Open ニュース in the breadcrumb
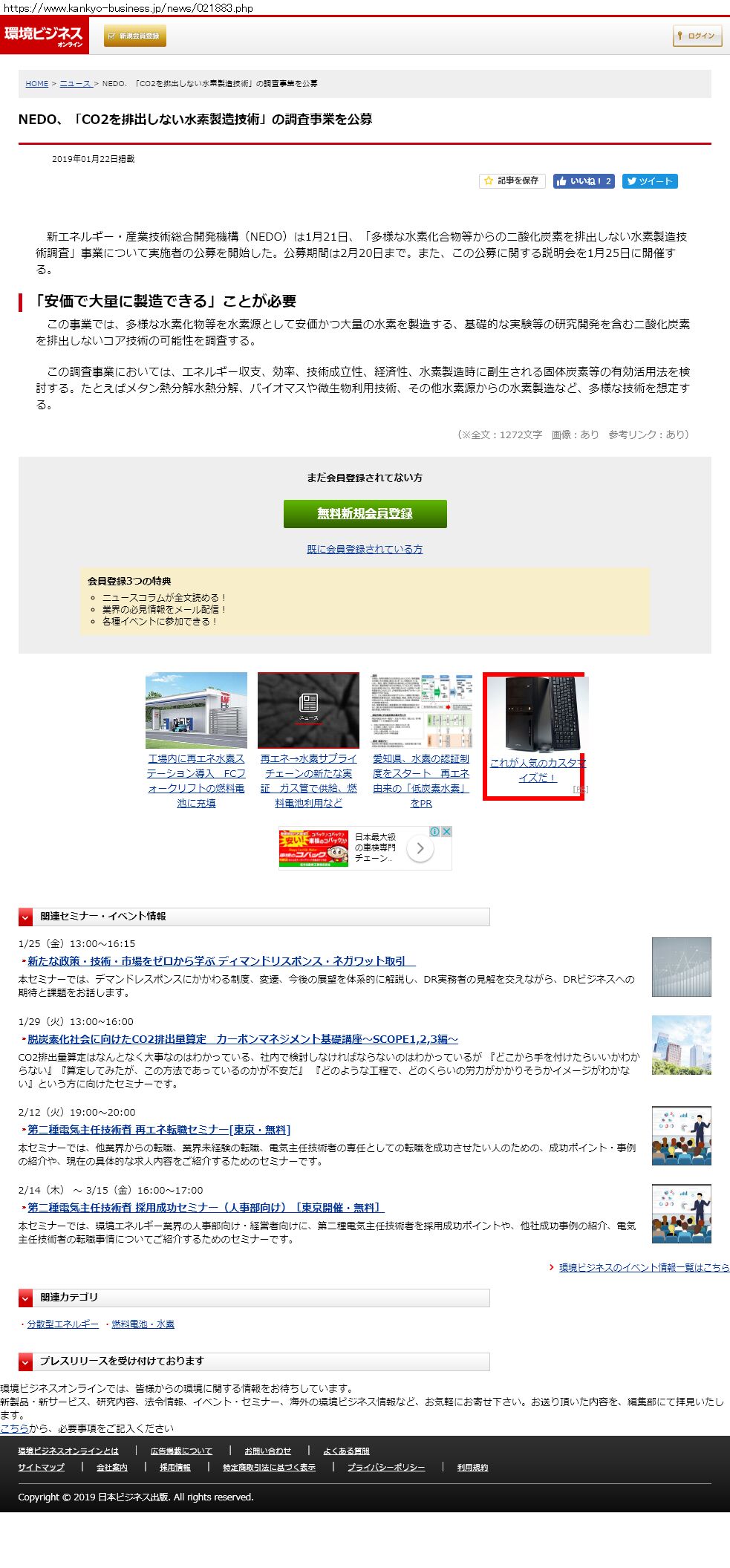The height and width of the screenshot is (1568, 730). coord(75,84)
